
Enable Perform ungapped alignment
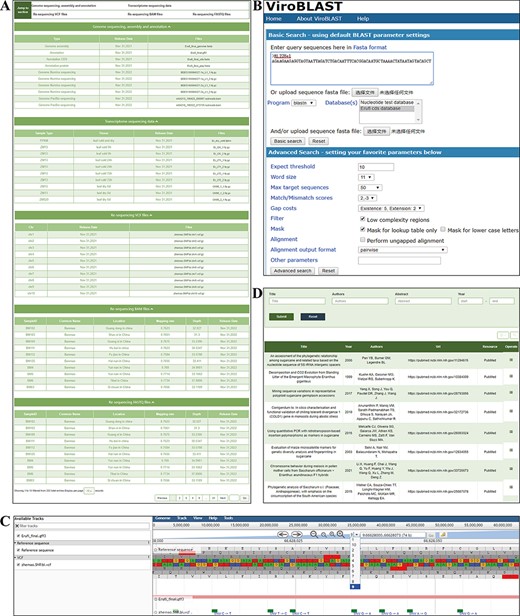[x=363, y=240]
